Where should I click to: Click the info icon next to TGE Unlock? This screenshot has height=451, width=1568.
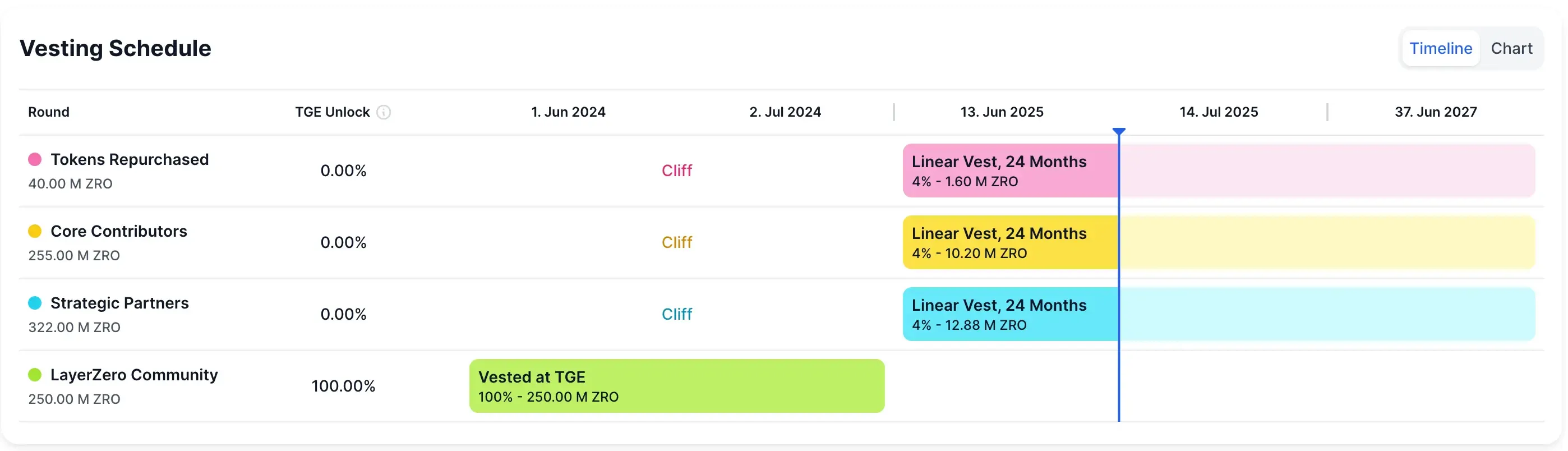384,112
